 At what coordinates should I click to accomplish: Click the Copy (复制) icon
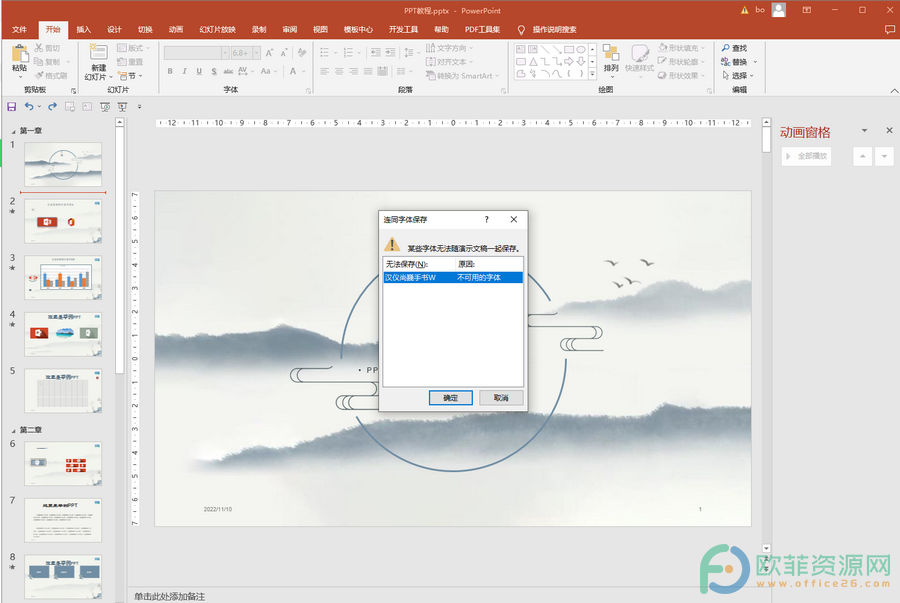(x=39, y=61)
